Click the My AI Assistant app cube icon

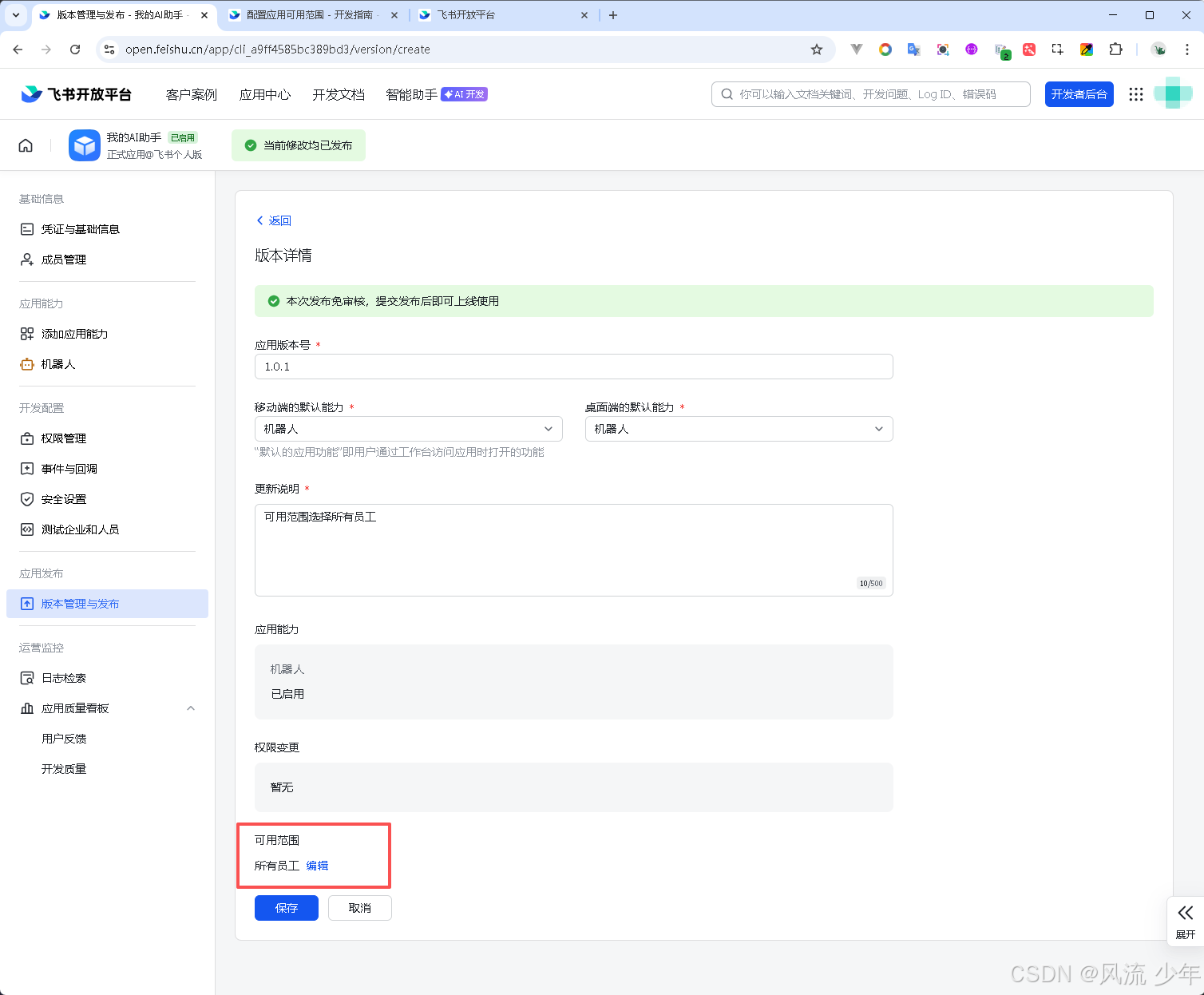coord(85,145)
